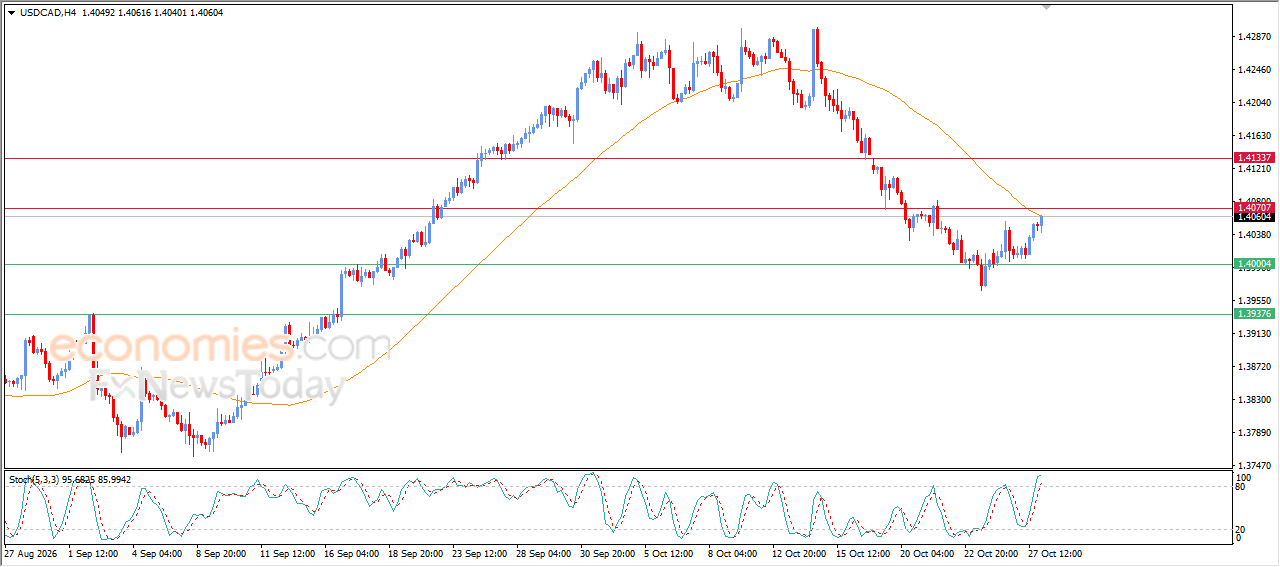Click the 23 Sep 12:00 time label
The height and width of the screenshot is (567, 1280).
[480, 553]
